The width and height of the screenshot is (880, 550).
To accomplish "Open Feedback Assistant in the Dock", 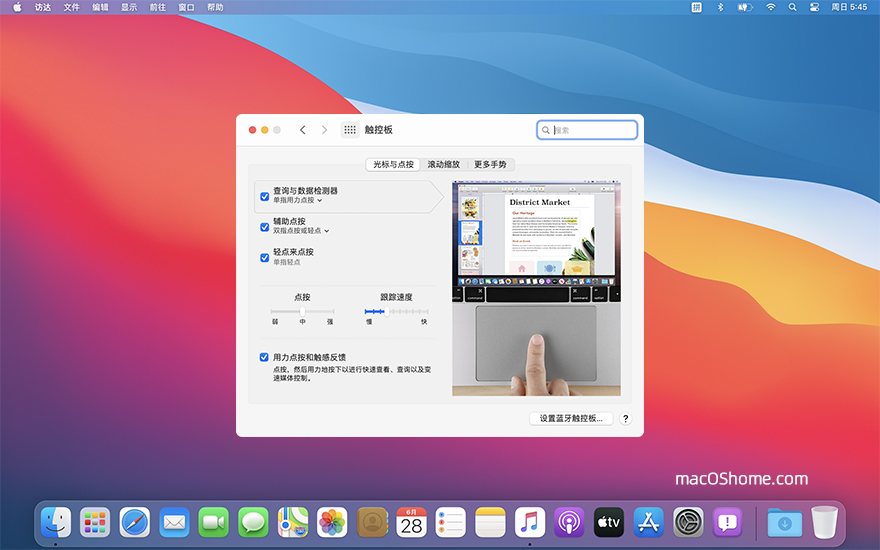I will 727,522.
